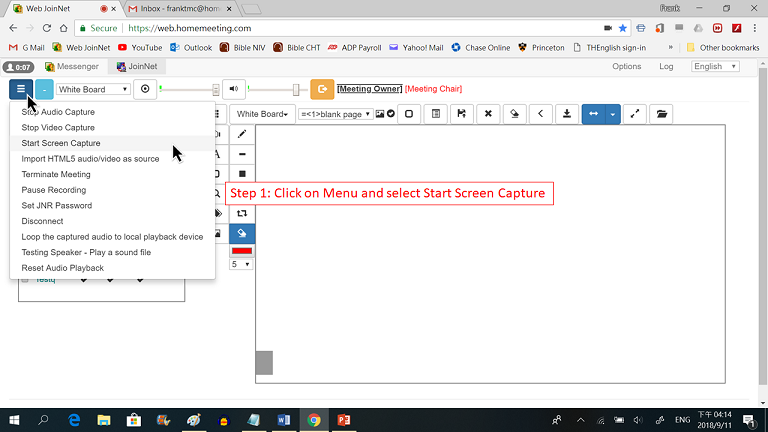Select Start Screen Capture menu item
Image resolution: width=768 pixels, height=432 pixels.
(61, 143)
